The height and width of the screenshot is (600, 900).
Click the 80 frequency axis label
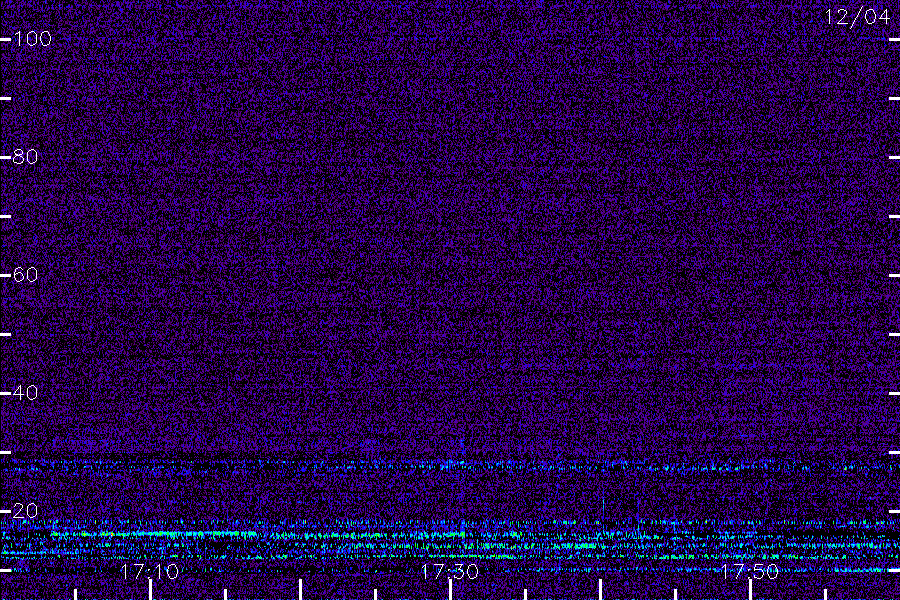coord(25,157)
